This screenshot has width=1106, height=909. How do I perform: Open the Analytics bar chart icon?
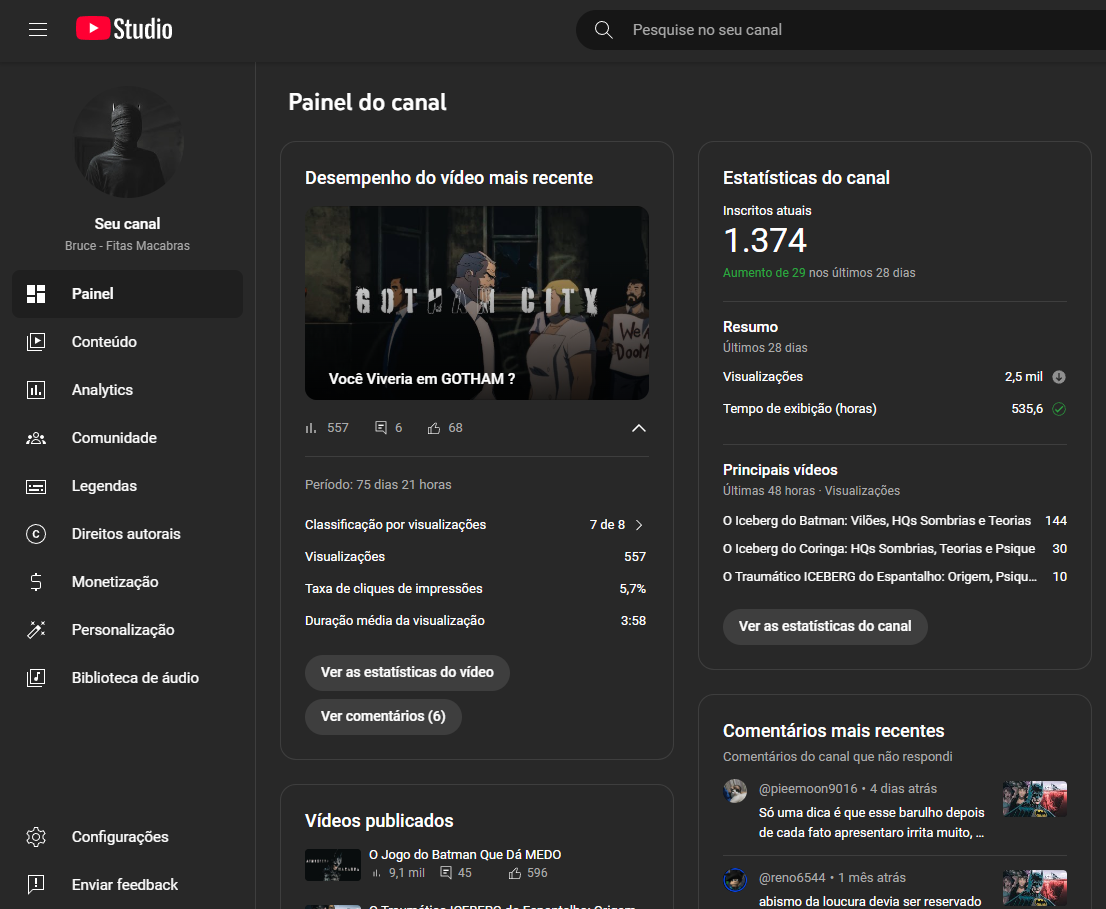(x=36, y=390)
